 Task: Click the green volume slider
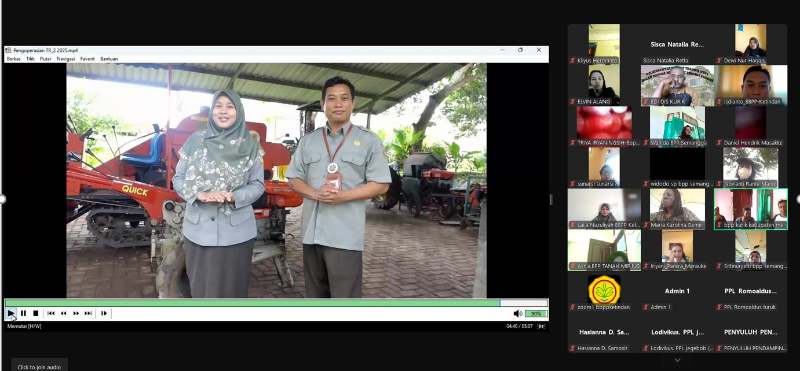(x=536, y=313)
